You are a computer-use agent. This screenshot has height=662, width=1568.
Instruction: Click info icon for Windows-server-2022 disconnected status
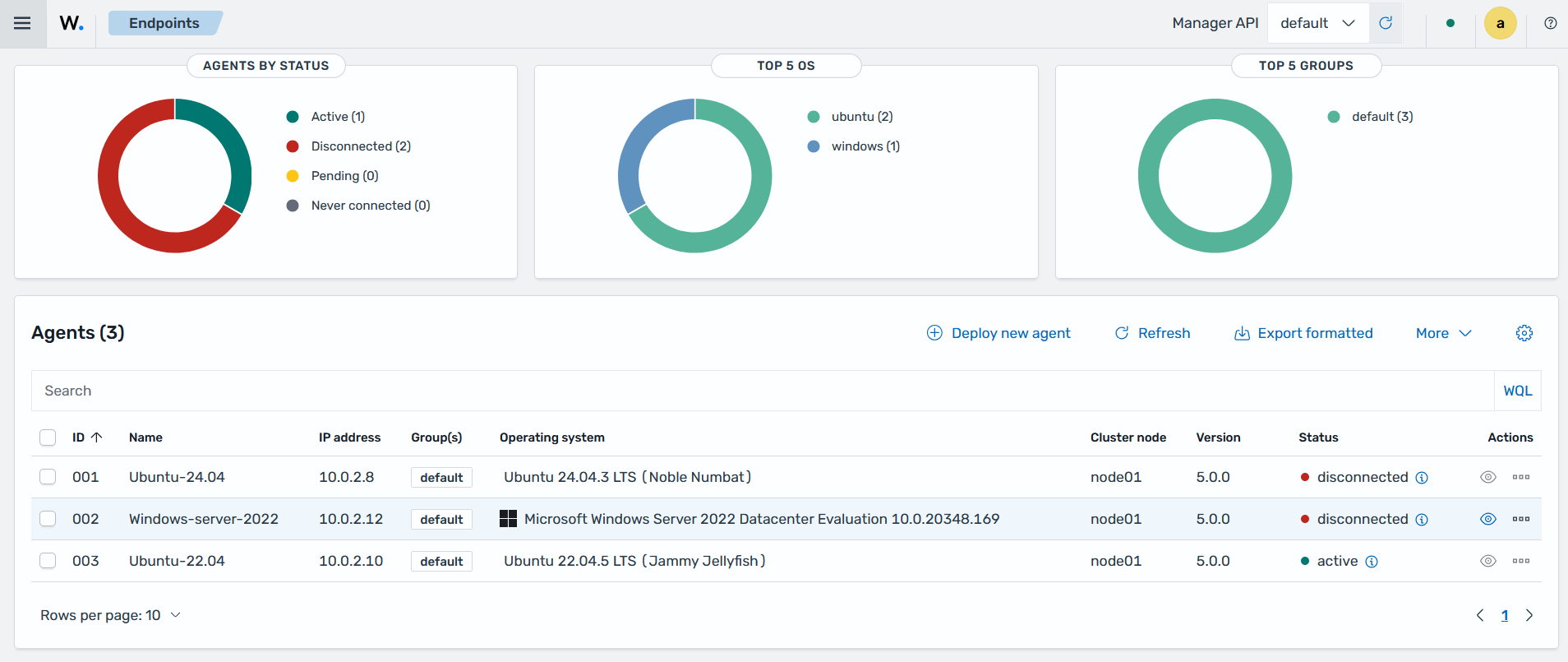click(x=1422, y=520)
